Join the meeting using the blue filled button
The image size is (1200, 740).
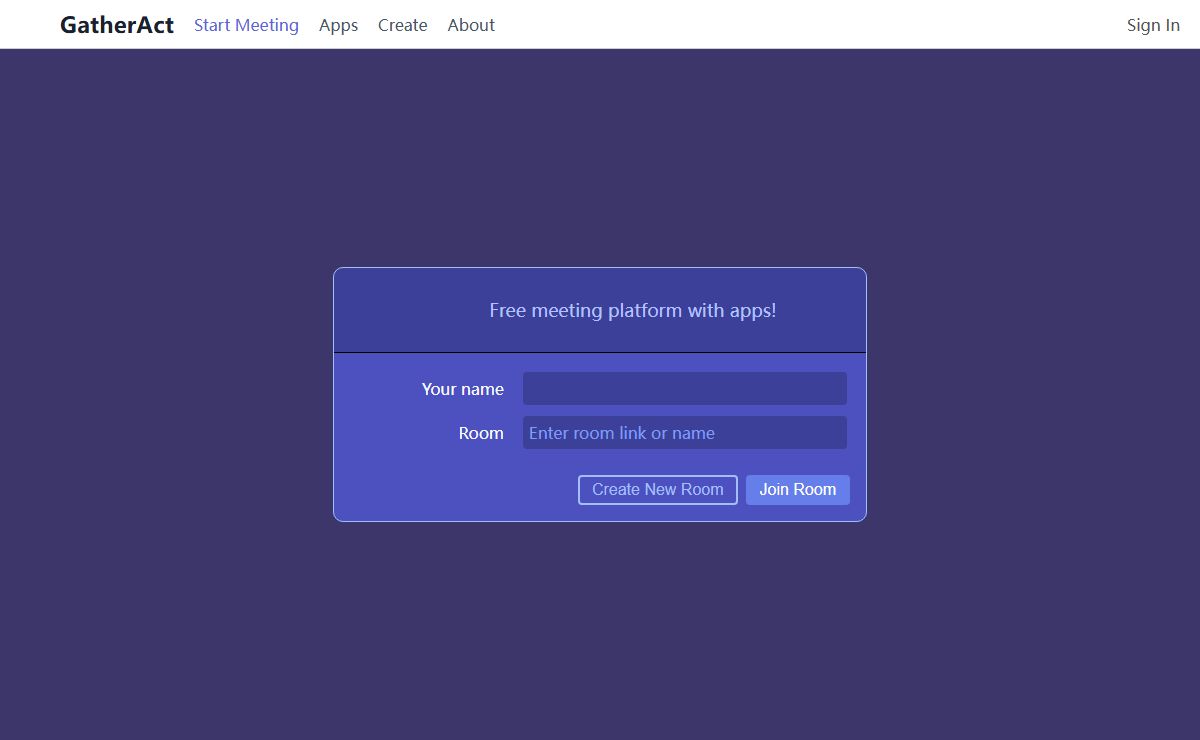pos(797,490)
